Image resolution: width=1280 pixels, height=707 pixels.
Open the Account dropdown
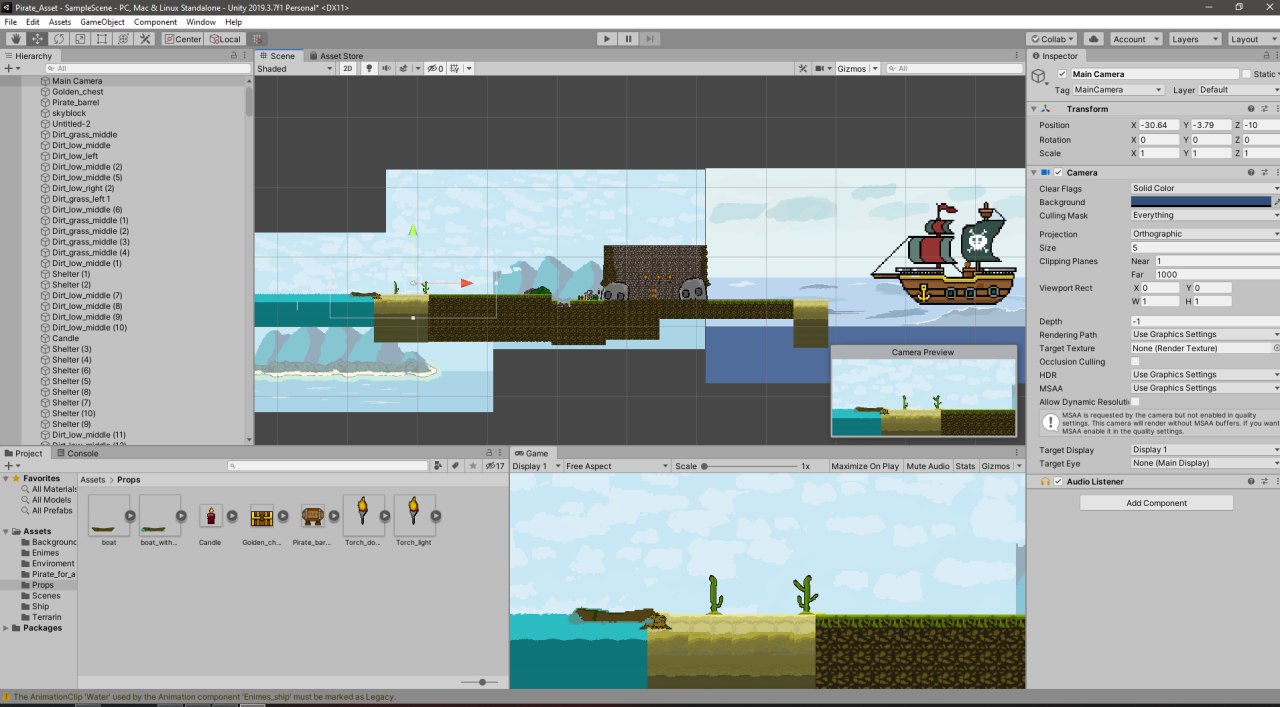1135,39
